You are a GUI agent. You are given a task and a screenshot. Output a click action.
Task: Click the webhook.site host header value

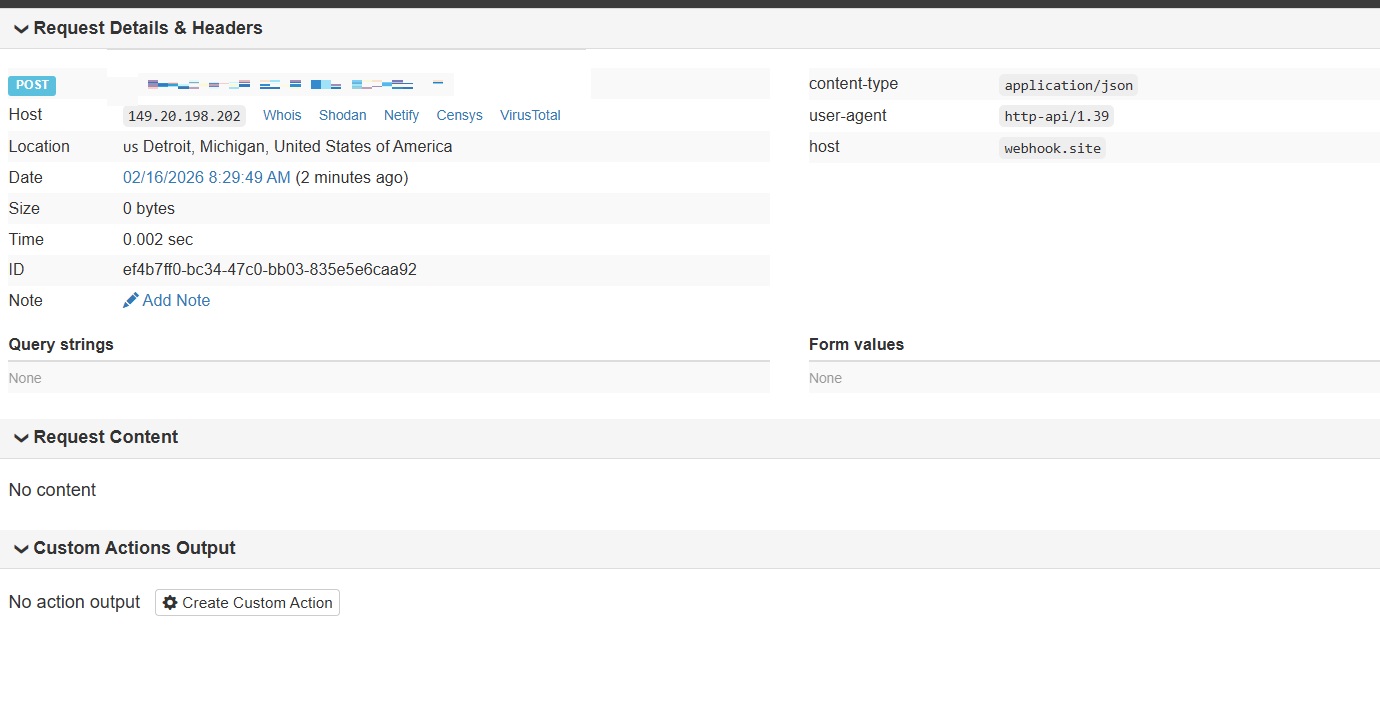click(x=1050, y=147)
